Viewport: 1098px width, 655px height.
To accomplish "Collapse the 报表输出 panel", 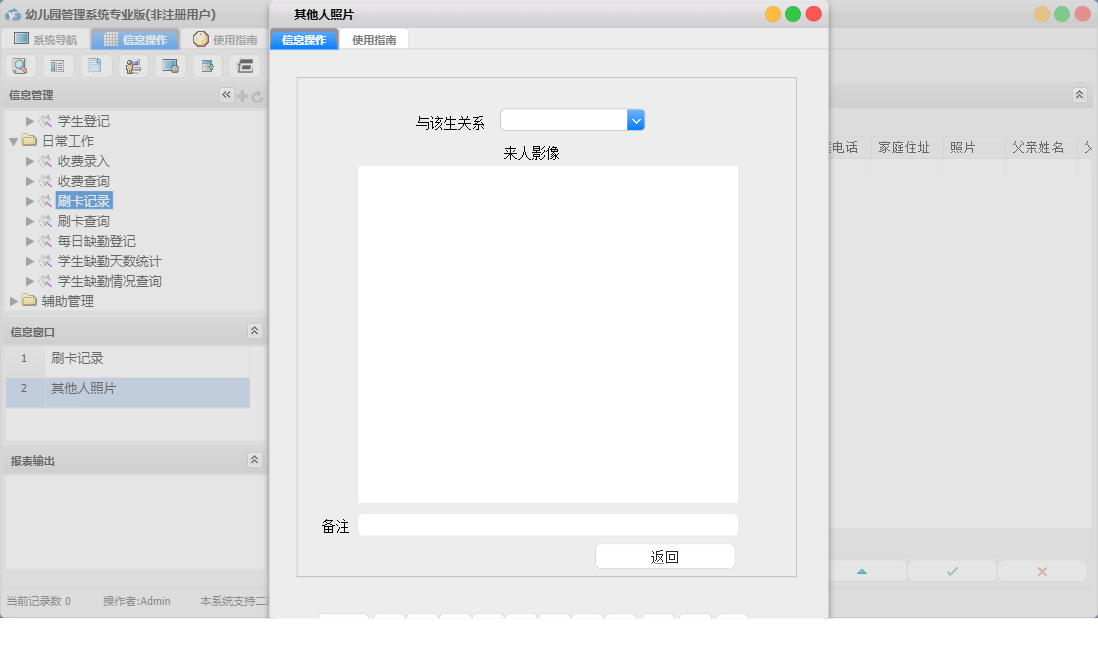I will click(x=255, y=459).
